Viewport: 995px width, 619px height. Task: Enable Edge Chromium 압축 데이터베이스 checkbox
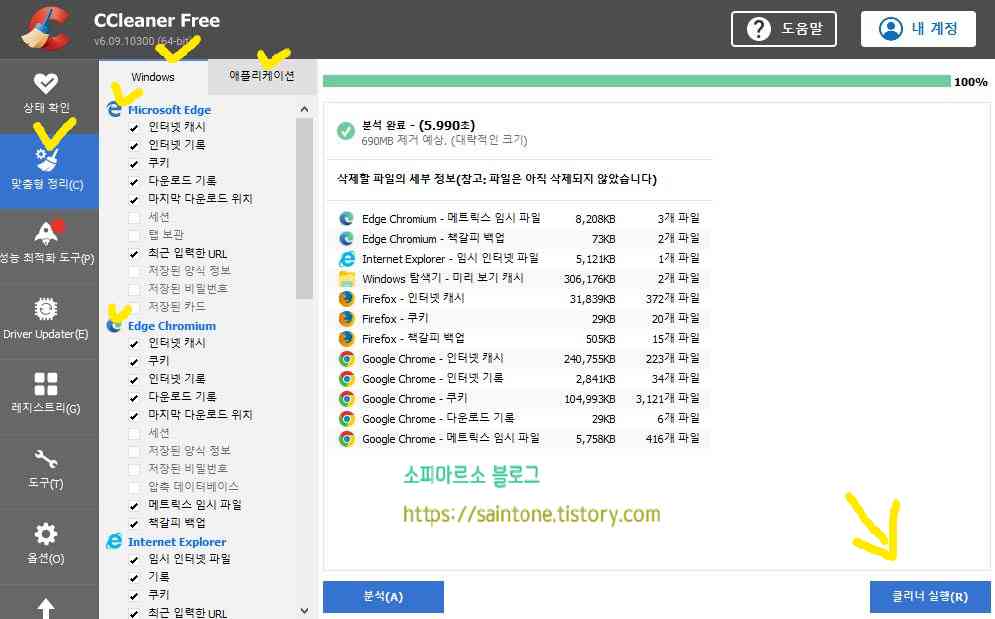tap(134, 488)
